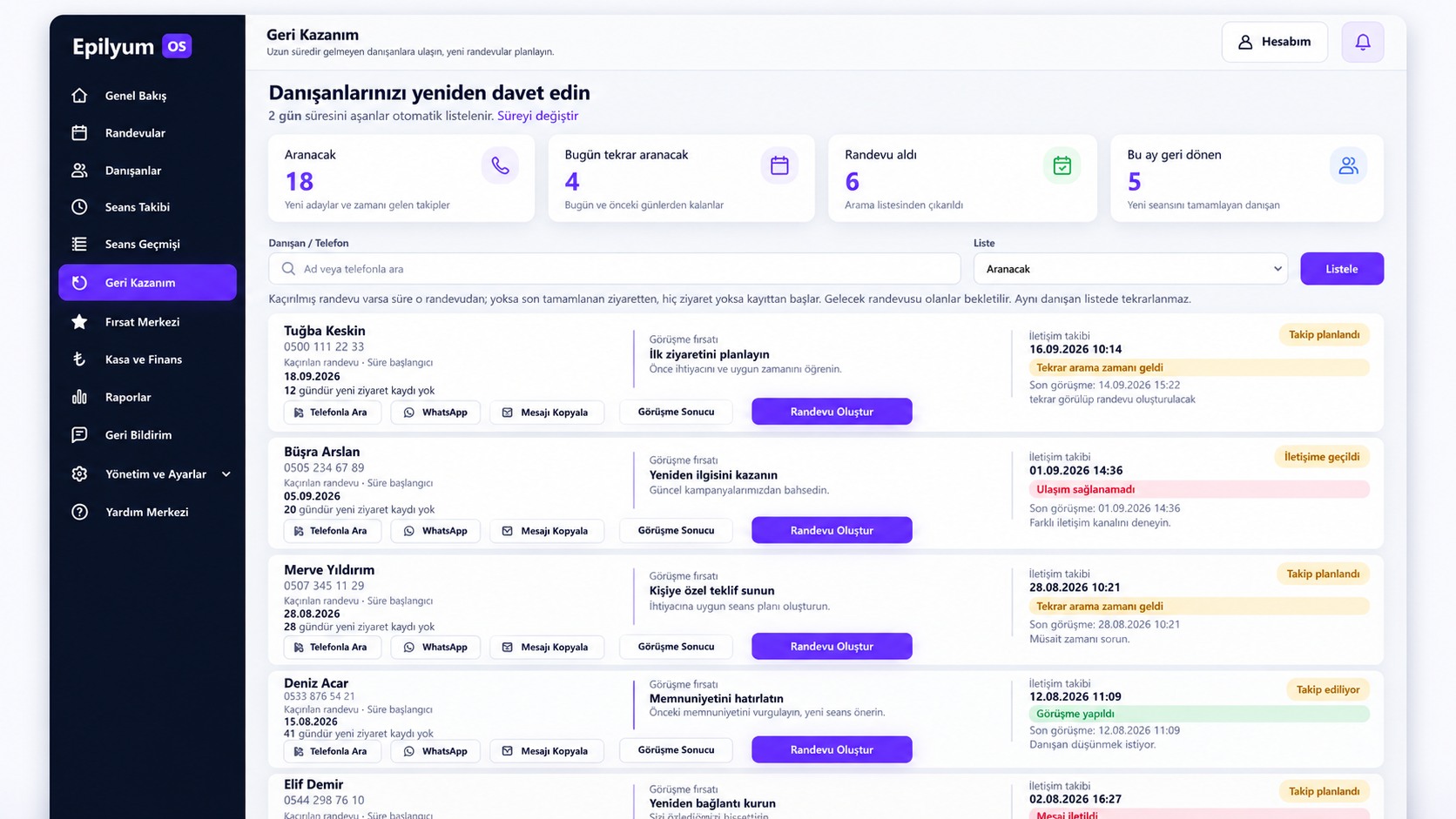Viewport: 1456px width, 819px height.
Task: Click the Raporlar bar chart icon
Action: coord(79,397)
